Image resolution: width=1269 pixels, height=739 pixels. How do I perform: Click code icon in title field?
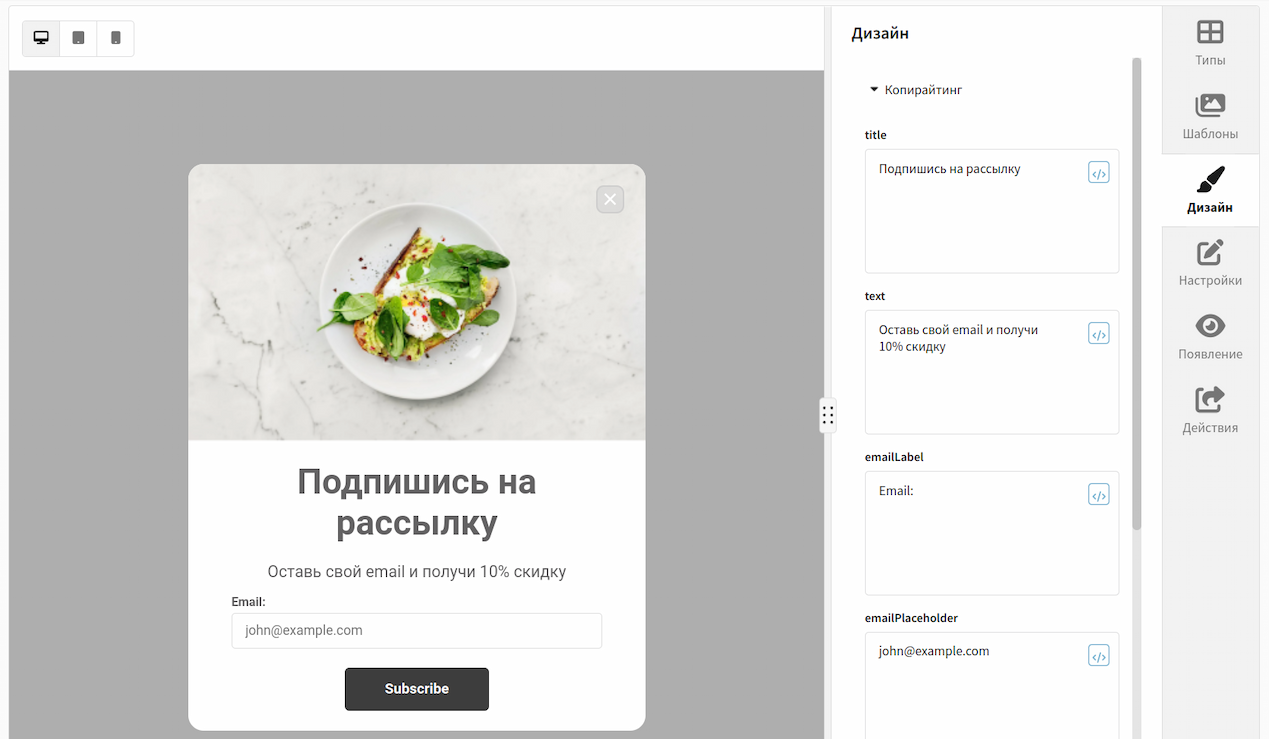pos(1098,173)
